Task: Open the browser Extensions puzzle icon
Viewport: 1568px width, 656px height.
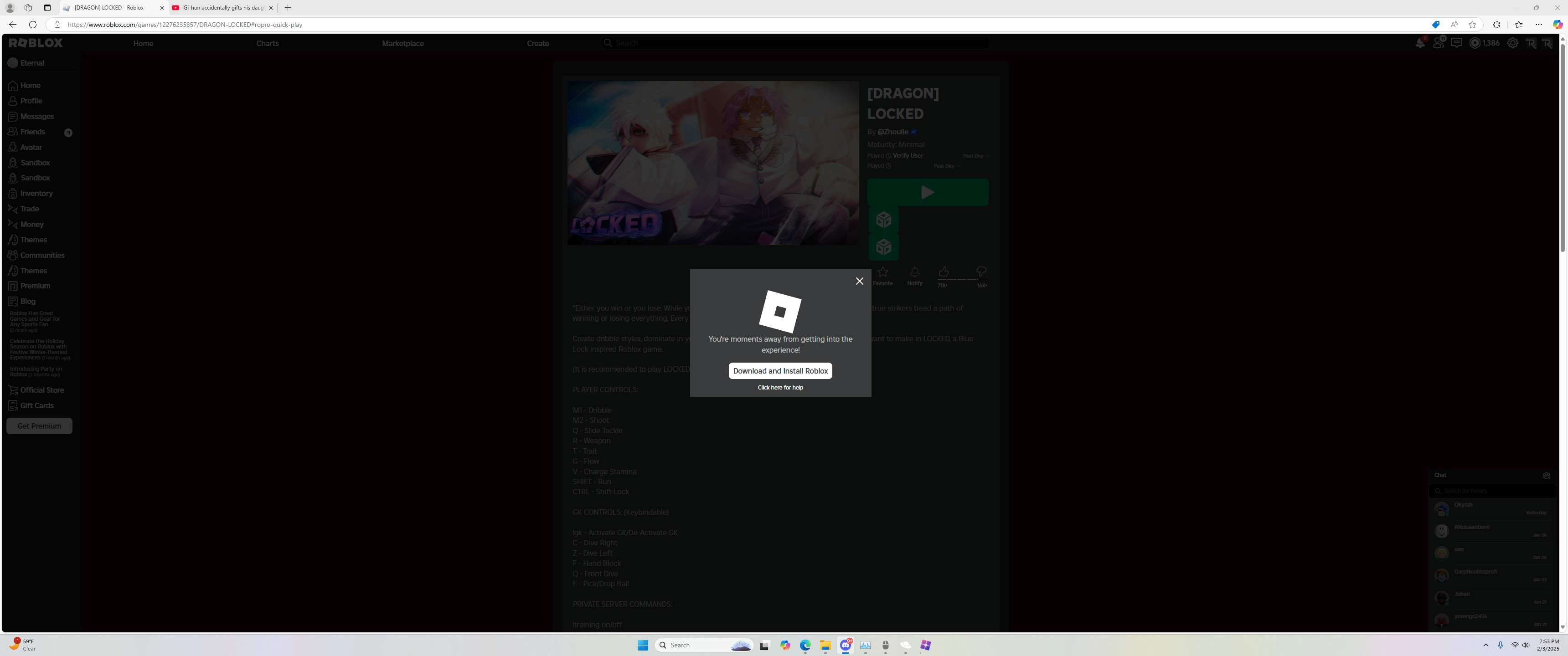Action: pos(1497,24)
